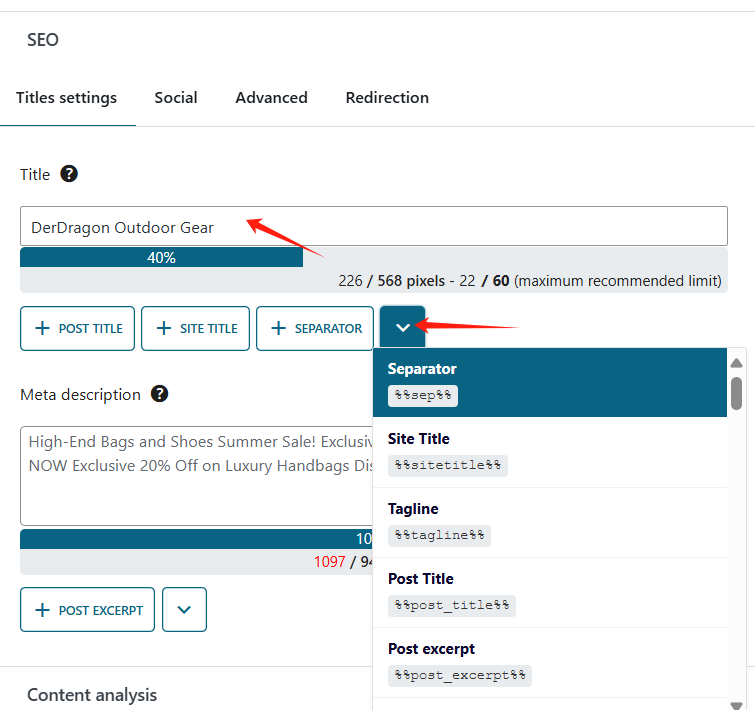This screenshot has height=710, width=755.
Task: Open the Advanced tab
Action: tap(271, 98)
